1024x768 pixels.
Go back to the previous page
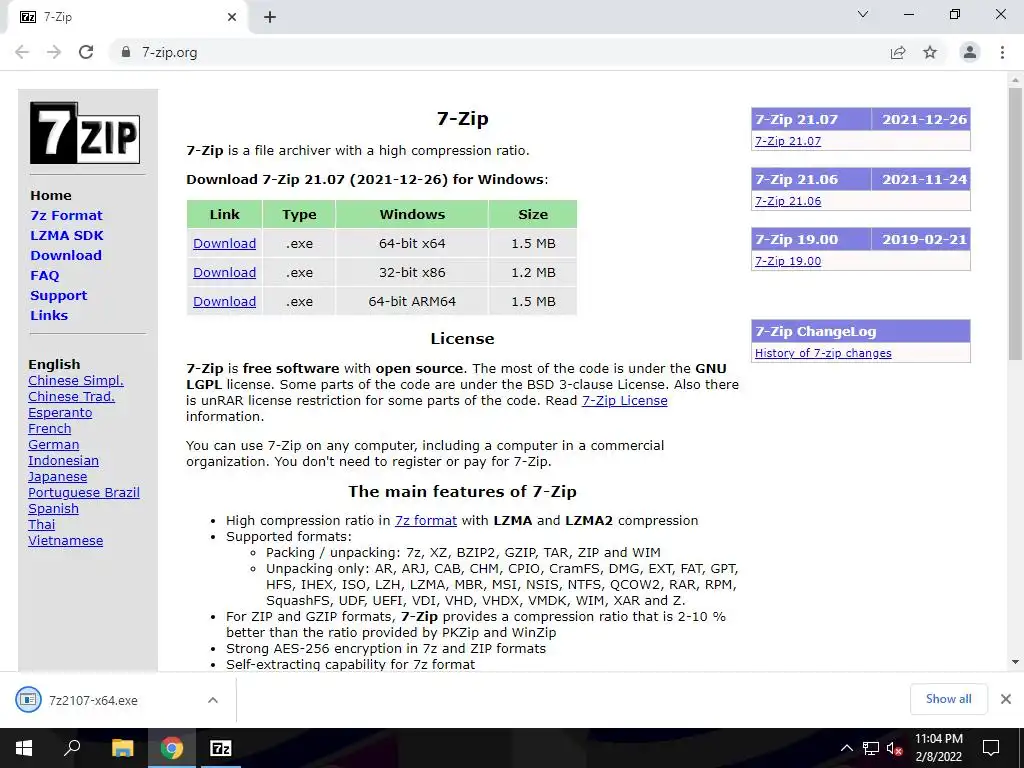pyautogui.click(x=22, y=52)
